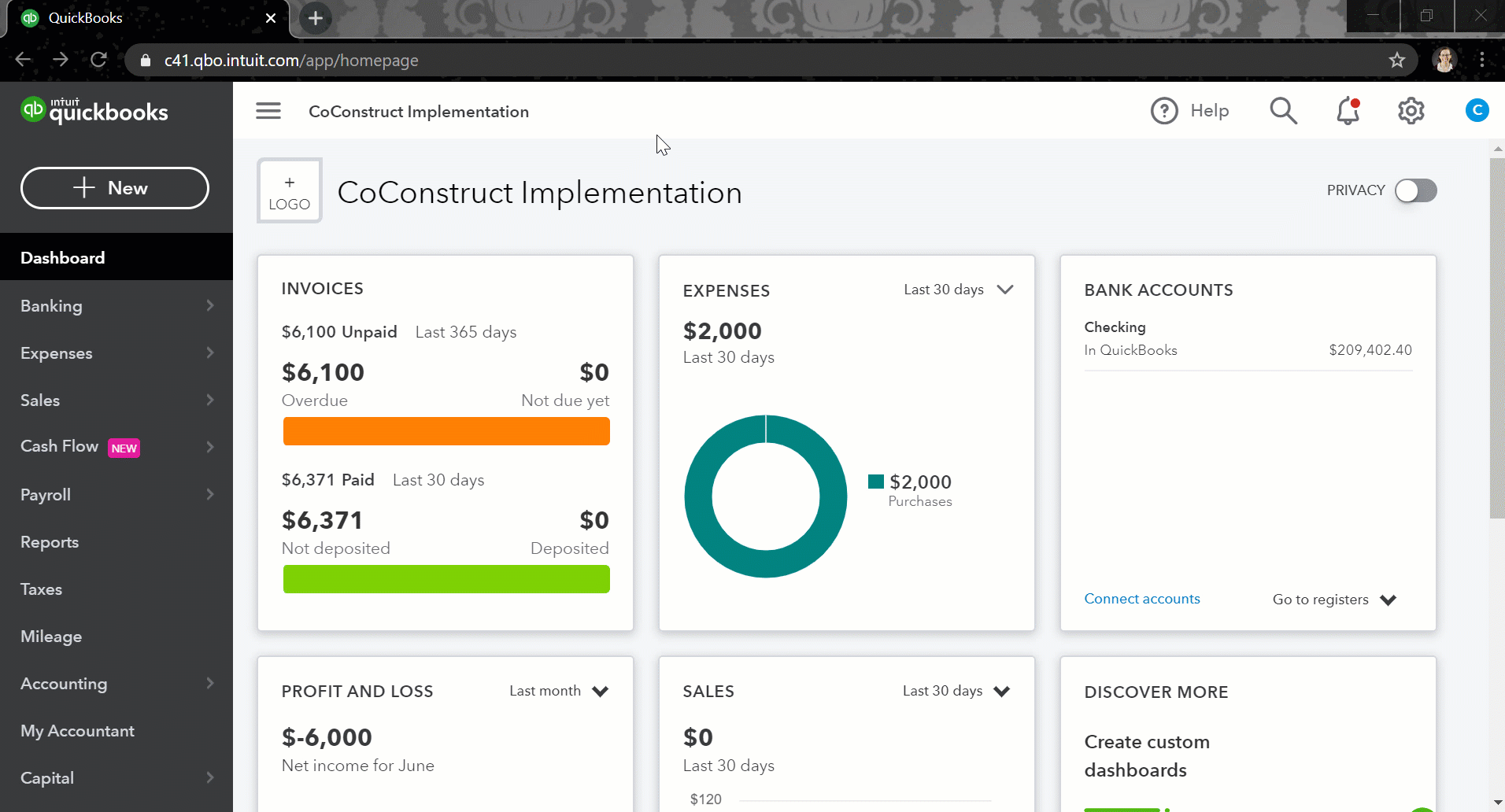Image resolution: width=1505 pixels, height=812 pixels.
Task: Expand the Sales sidebar chevron
Action: (x=210, y=400)
